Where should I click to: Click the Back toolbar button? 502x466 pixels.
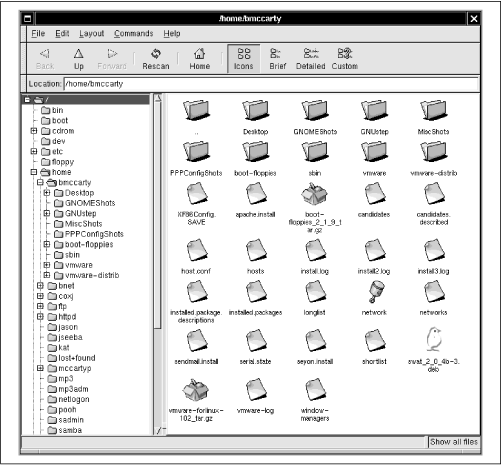pos(45,59)
